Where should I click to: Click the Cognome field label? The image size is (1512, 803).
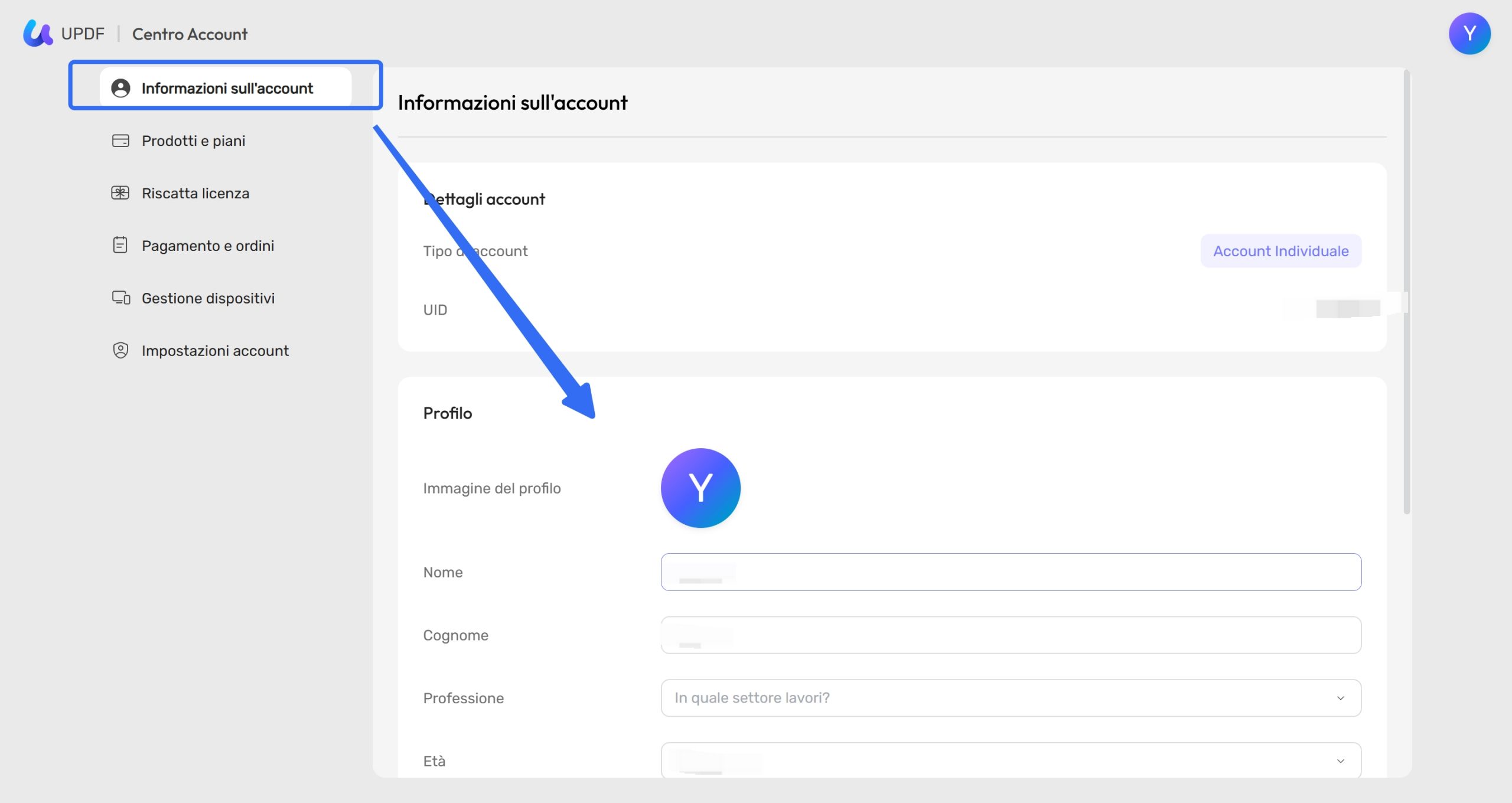[x=456, y=635]
